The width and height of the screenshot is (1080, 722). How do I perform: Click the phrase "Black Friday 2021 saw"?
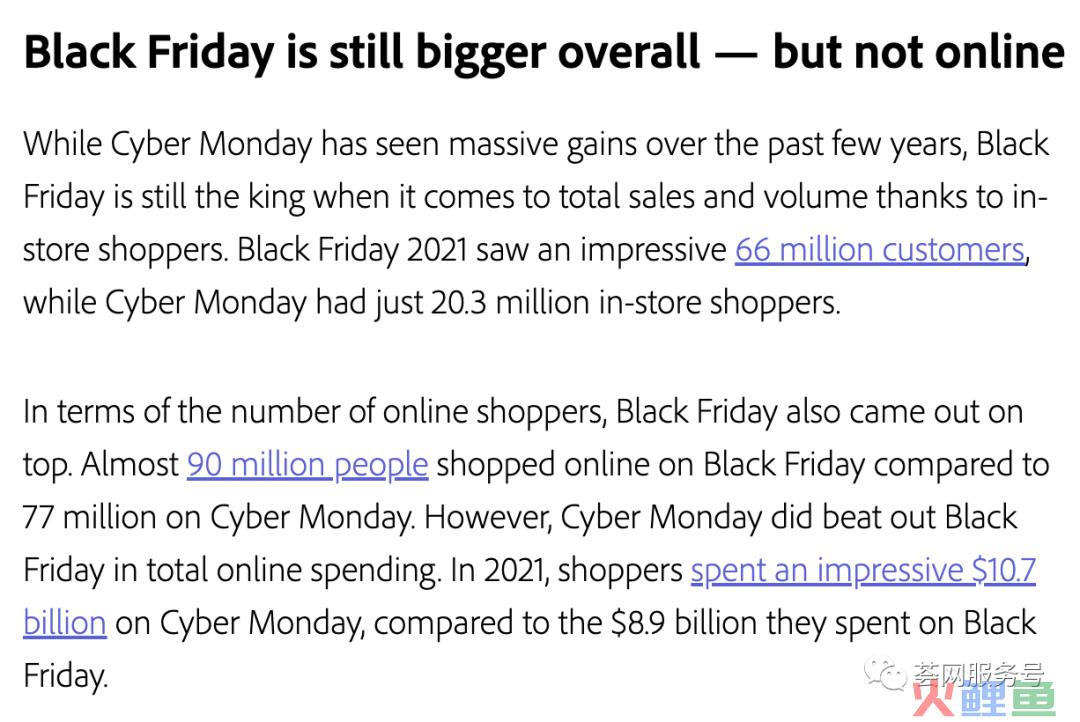[x=382, y=249]
